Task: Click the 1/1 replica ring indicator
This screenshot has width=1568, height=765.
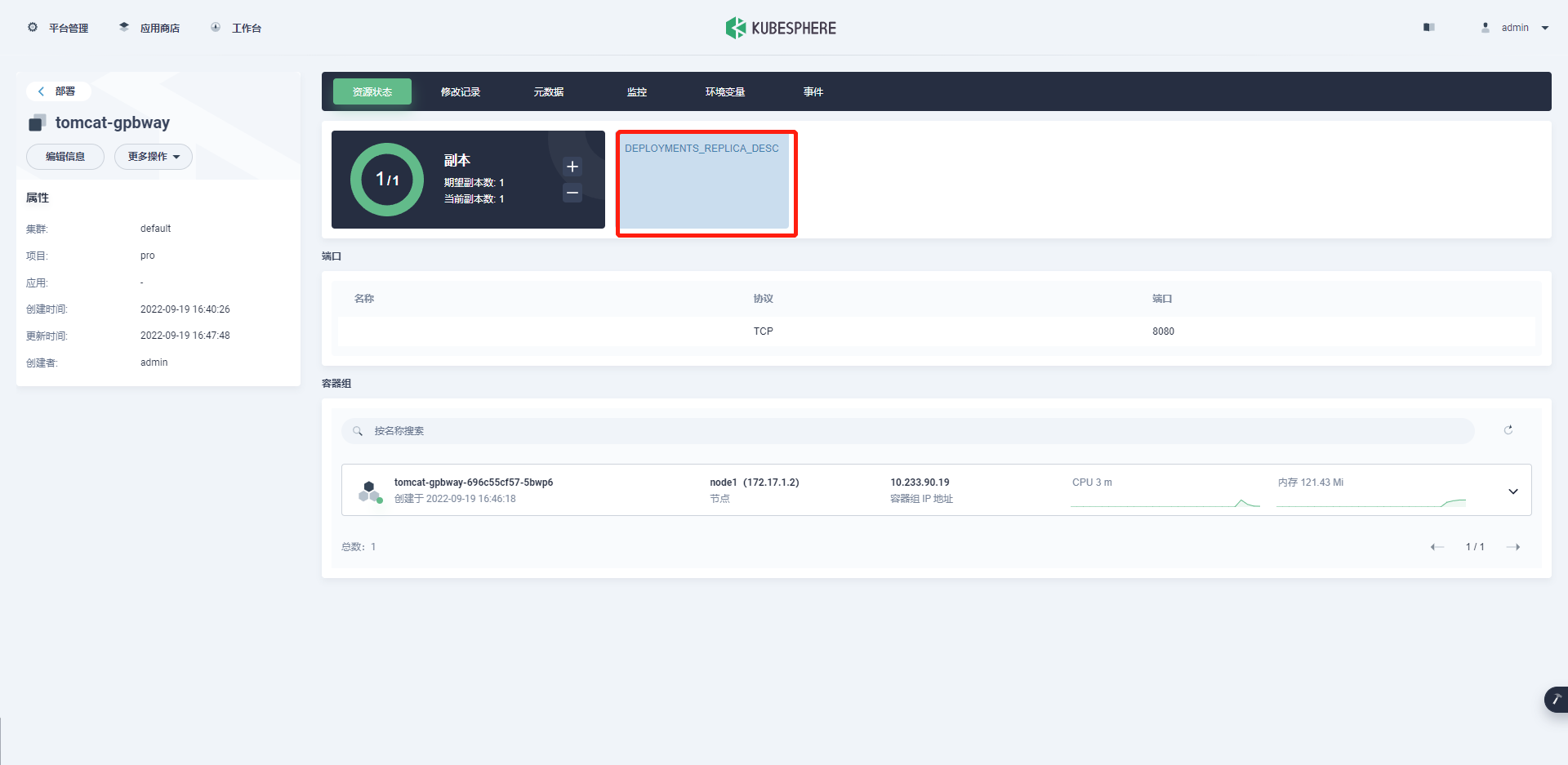Action: pyautogui.click(x=387, y=180)
